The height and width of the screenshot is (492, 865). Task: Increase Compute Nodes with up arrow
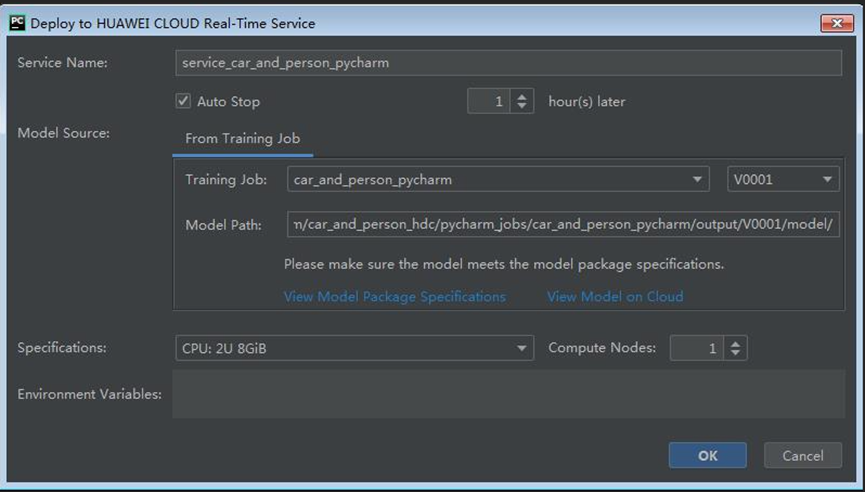736,343
